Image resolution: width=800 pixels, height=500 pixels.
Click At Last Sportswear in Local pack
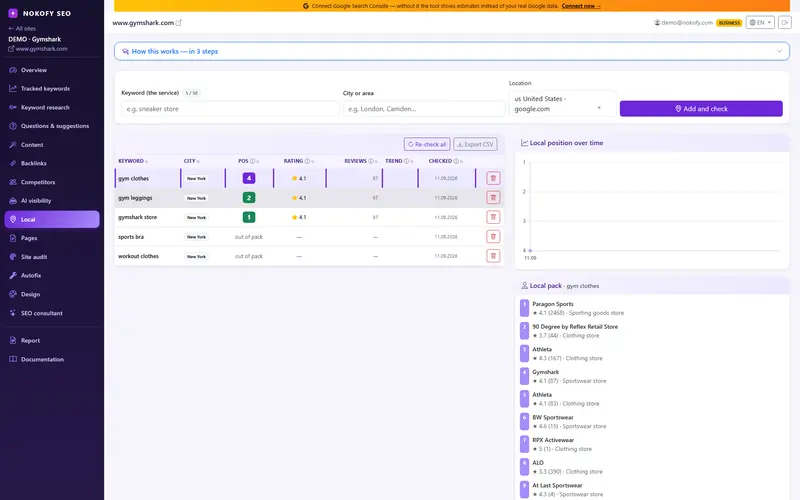pyautogui.click(x=557, y=485)
